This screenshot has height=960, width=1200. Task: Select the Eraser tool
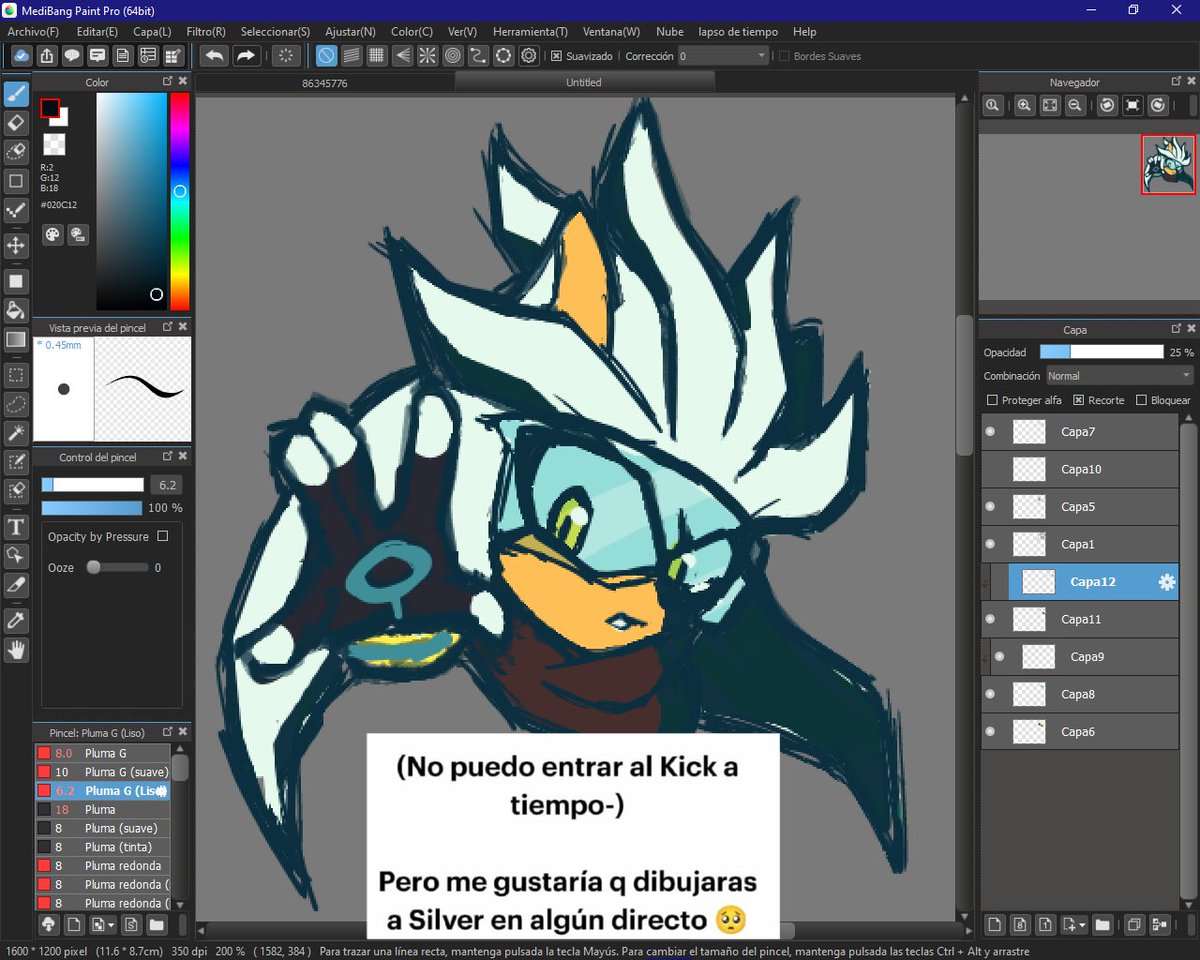coord(16,123)
